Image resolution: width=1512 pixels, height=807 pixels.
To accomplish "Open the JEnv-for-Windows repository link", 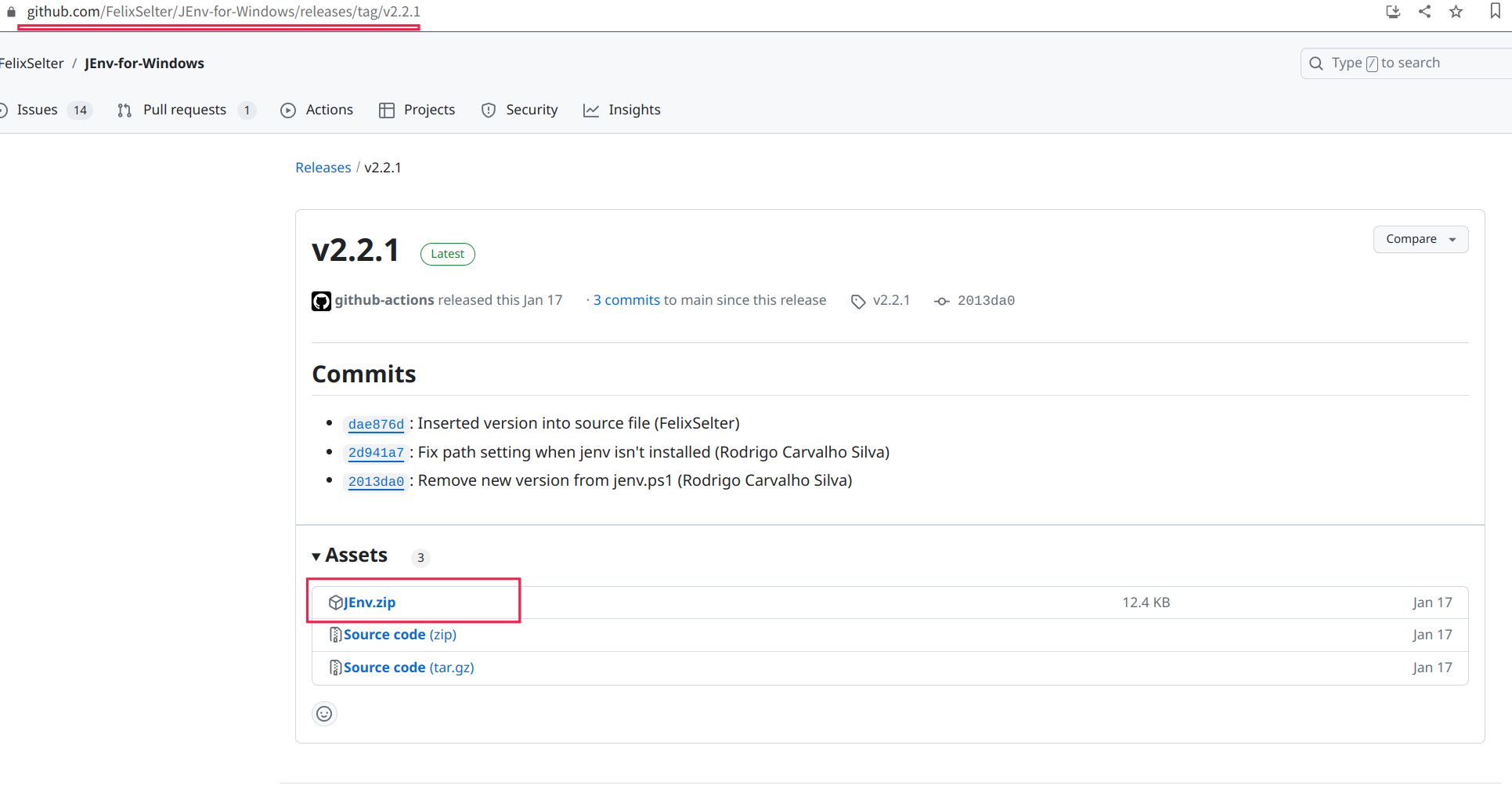I will pos(144,63).
